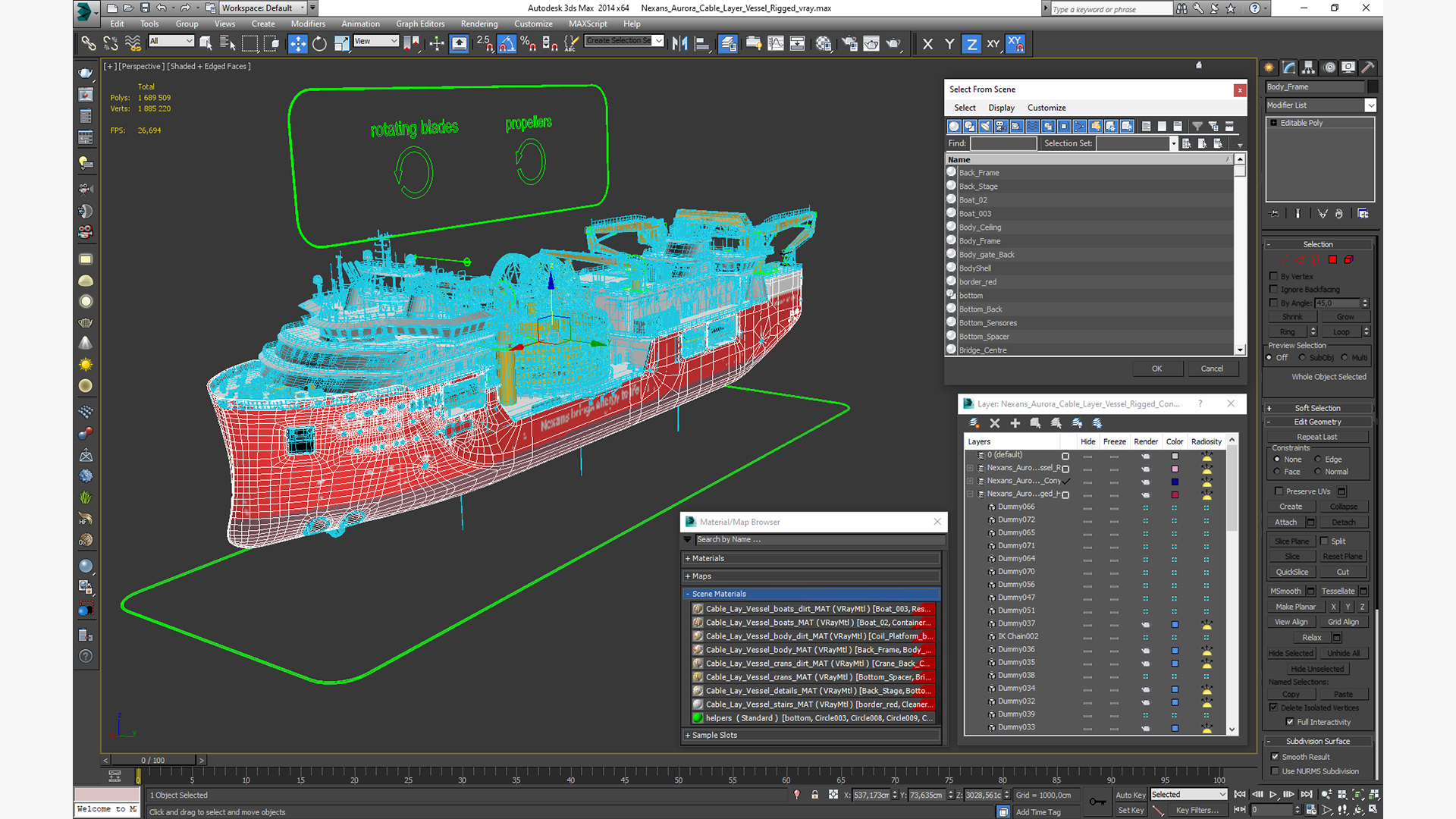Click the MSmooth button
The width and height of the screenshot is (1456, 819).
[x=1285, y=591]
